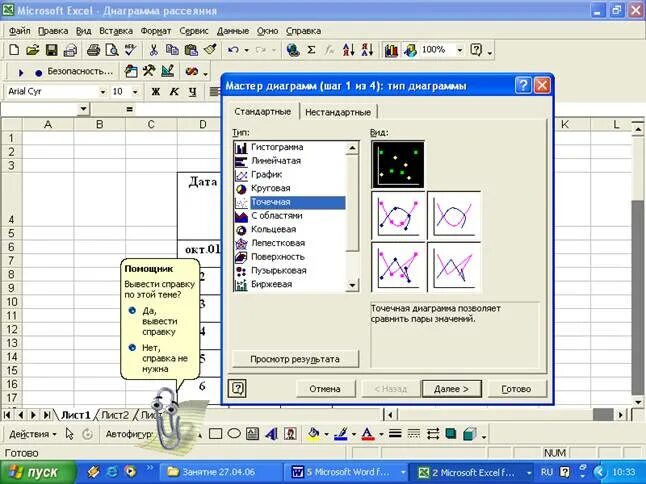Image resolution: width=646 pixels, height=484 pixels.
Task: Switch to sheet tab Лист2
Action: pos(115,415)
